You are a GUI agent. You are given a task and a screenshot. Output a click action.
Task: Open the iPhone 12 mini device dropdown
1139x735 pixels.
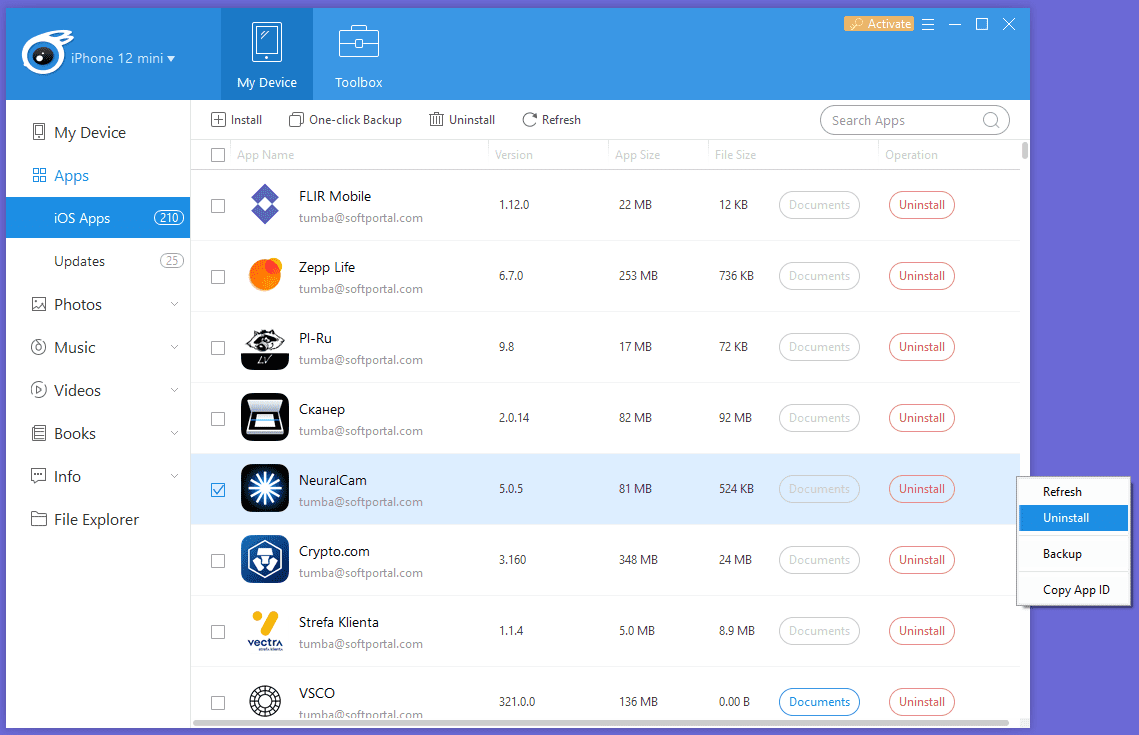(123, 58)
